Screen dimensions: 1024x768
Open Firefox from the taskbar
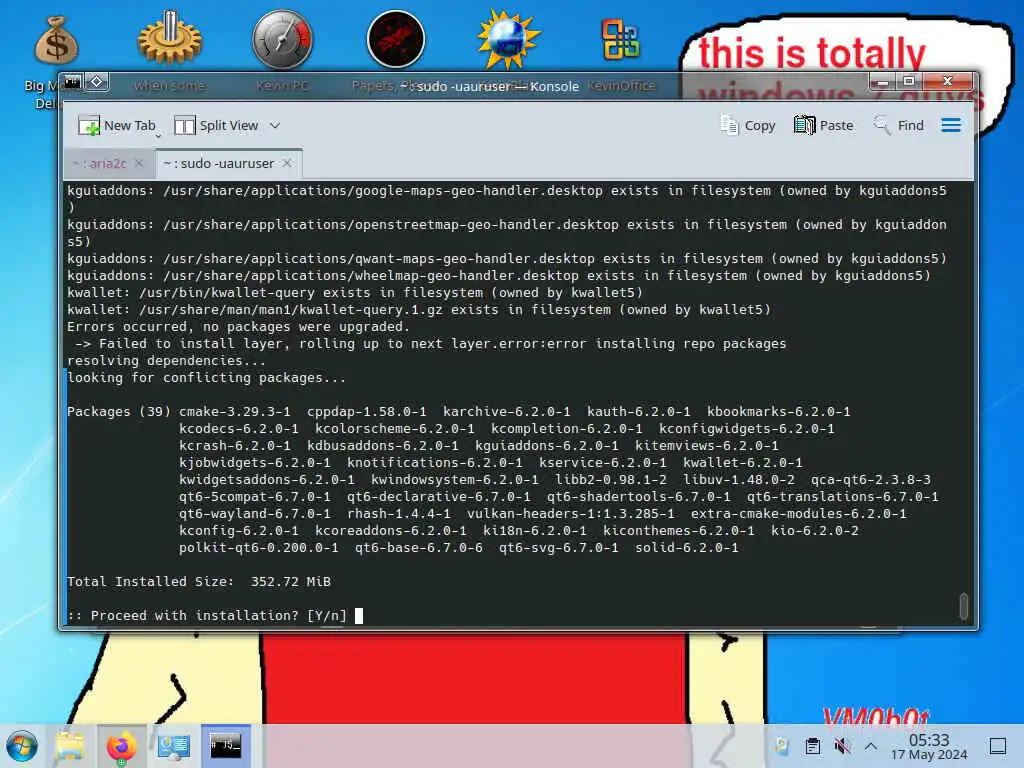coord(121,746)
